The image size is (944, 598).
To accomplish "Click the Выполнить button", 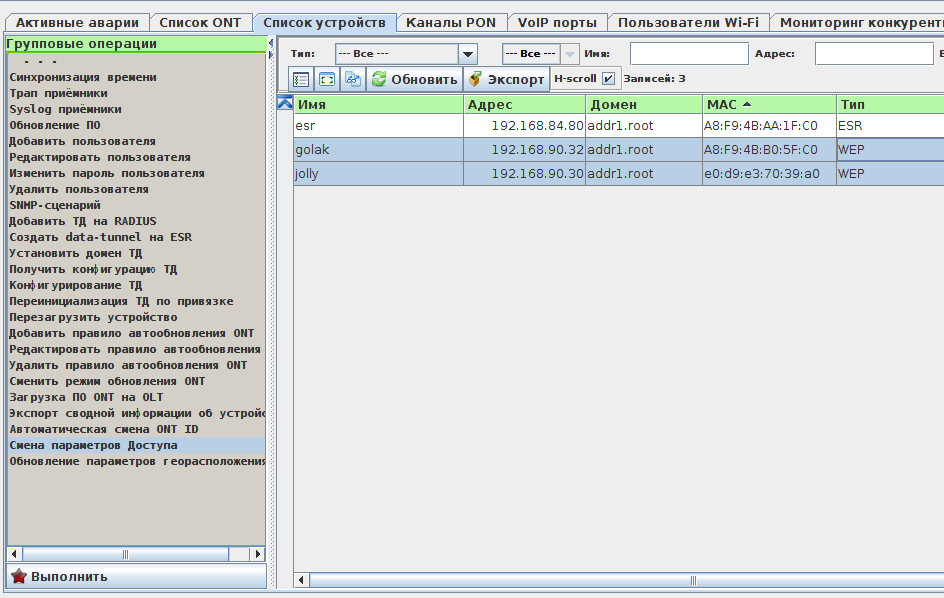I will coord(137,576).
